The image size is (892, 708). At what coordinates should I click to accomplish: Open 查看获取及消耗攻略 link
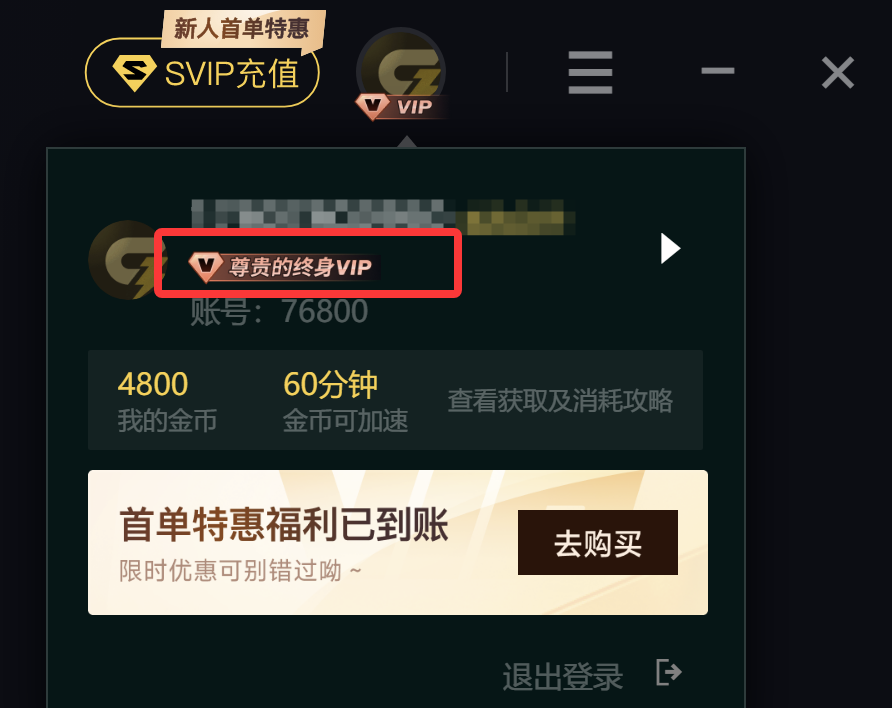pos(560,401)
